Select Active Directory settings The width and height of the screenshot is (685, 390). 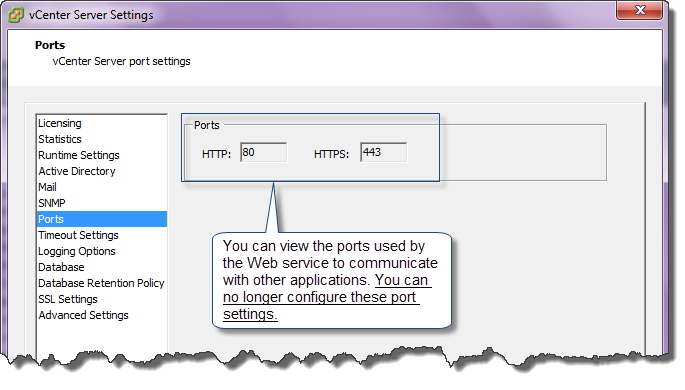pos(102,171)
